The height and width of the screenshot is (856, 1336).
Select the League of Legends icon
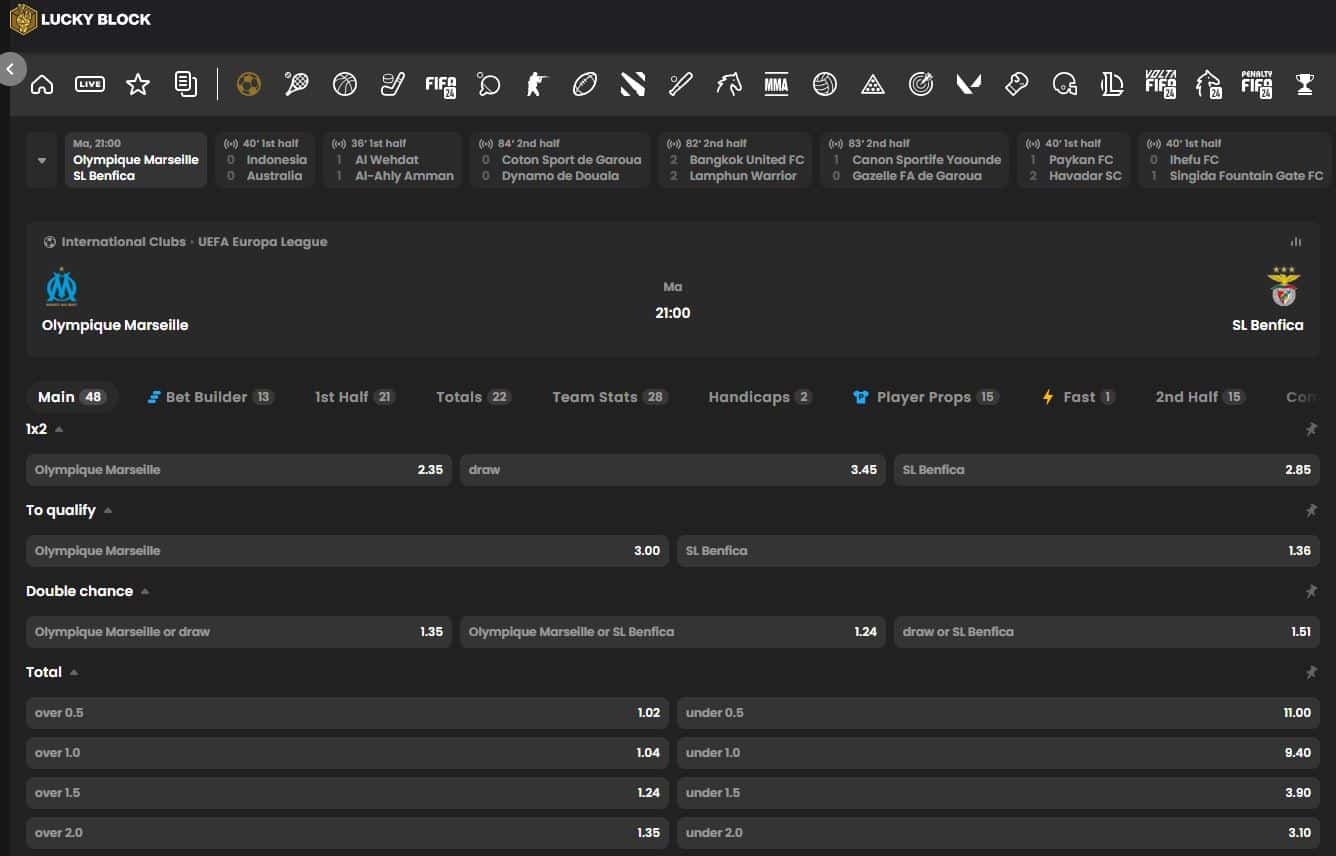click(1113, 84)
